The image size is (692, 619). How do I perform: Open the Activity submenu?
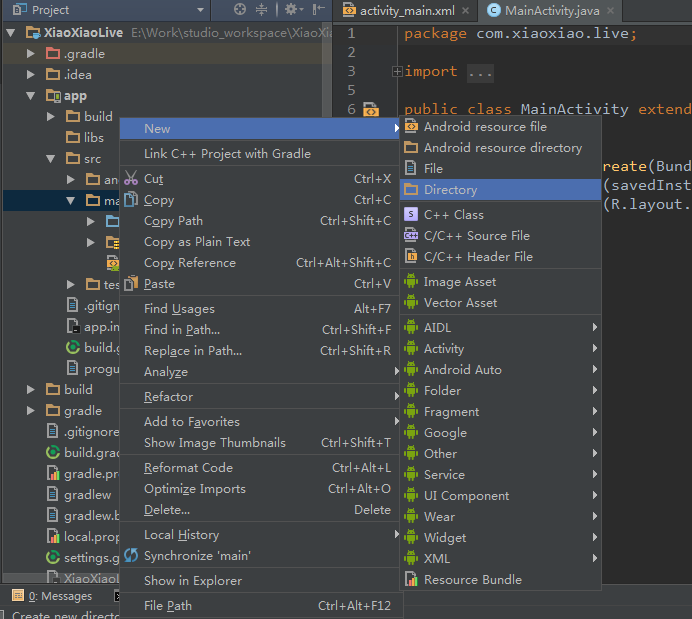[500, 349]
